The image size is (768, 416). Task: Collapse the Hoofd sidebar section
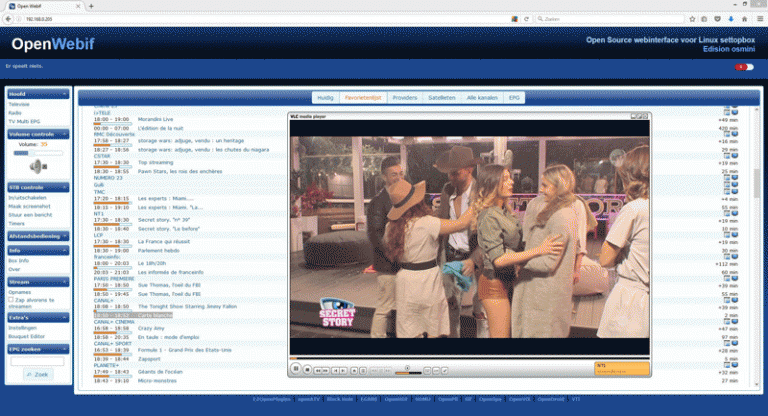pyautogui.click(x=66, y=93)
